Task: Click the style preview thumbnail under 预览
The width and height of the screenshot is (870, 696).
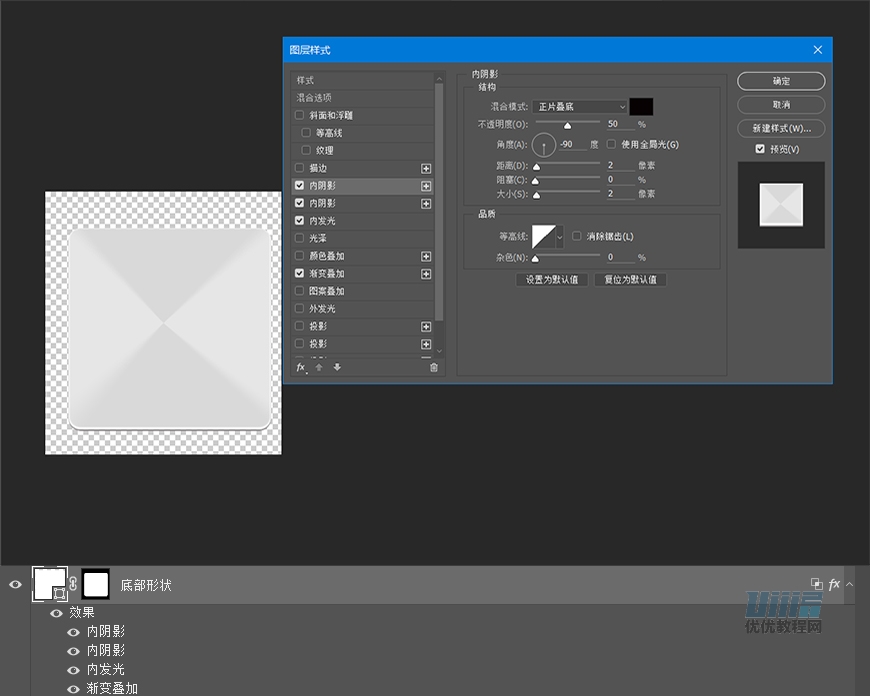Action: click(781, 205)
